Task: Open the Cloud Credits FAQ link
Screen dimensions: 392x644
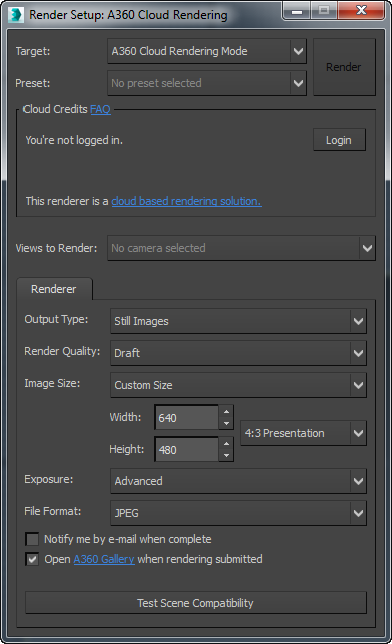Action: [x=100, y=109]
